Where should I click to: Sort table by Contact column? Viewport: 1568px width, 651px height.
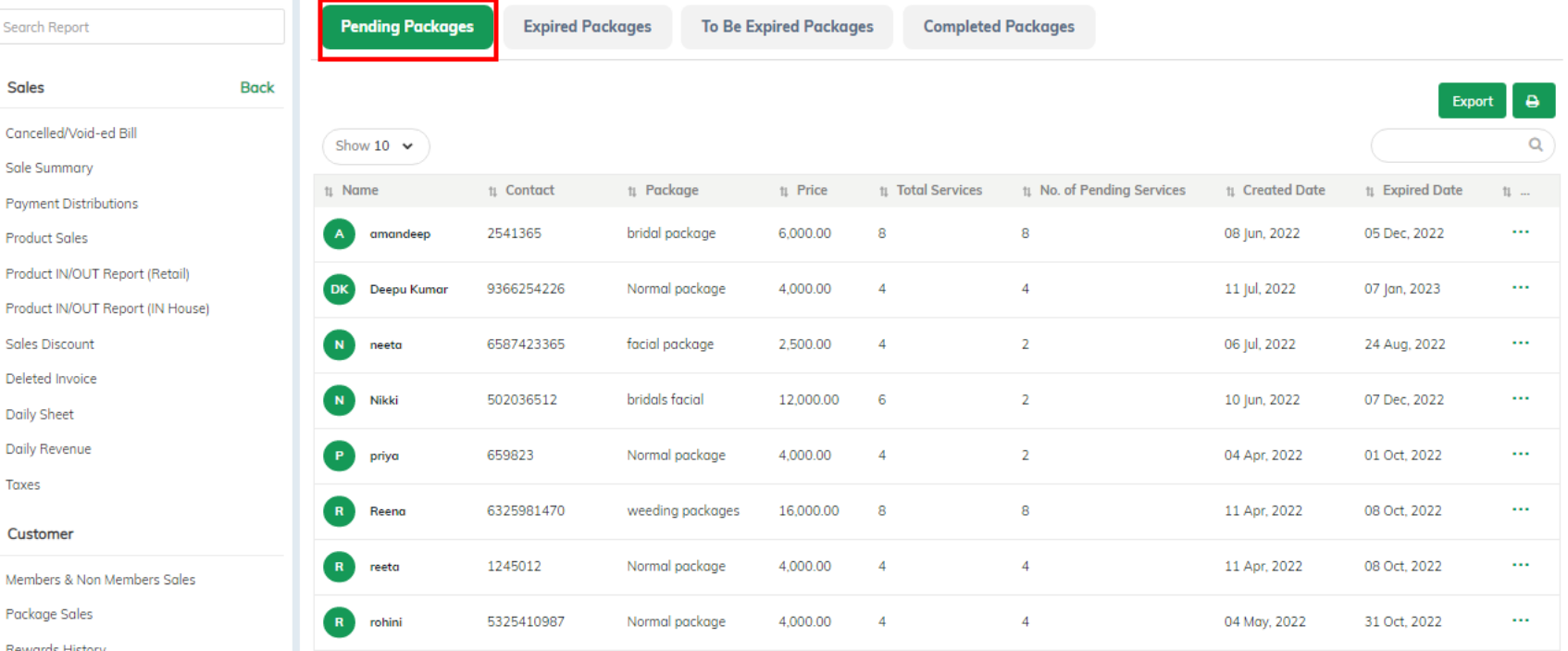coord(521,190)
